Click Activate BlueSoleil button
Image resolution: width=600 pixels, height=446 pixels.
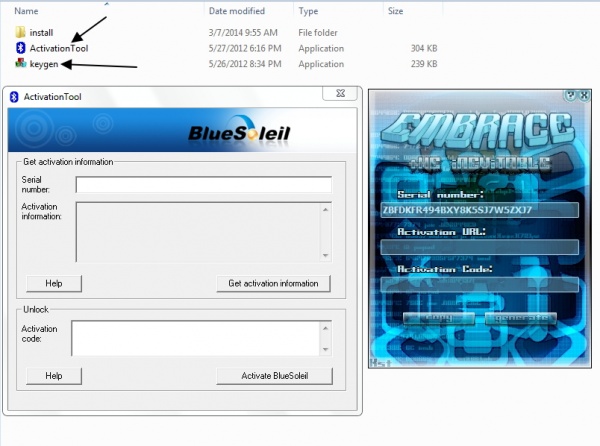tap(274, 376)
